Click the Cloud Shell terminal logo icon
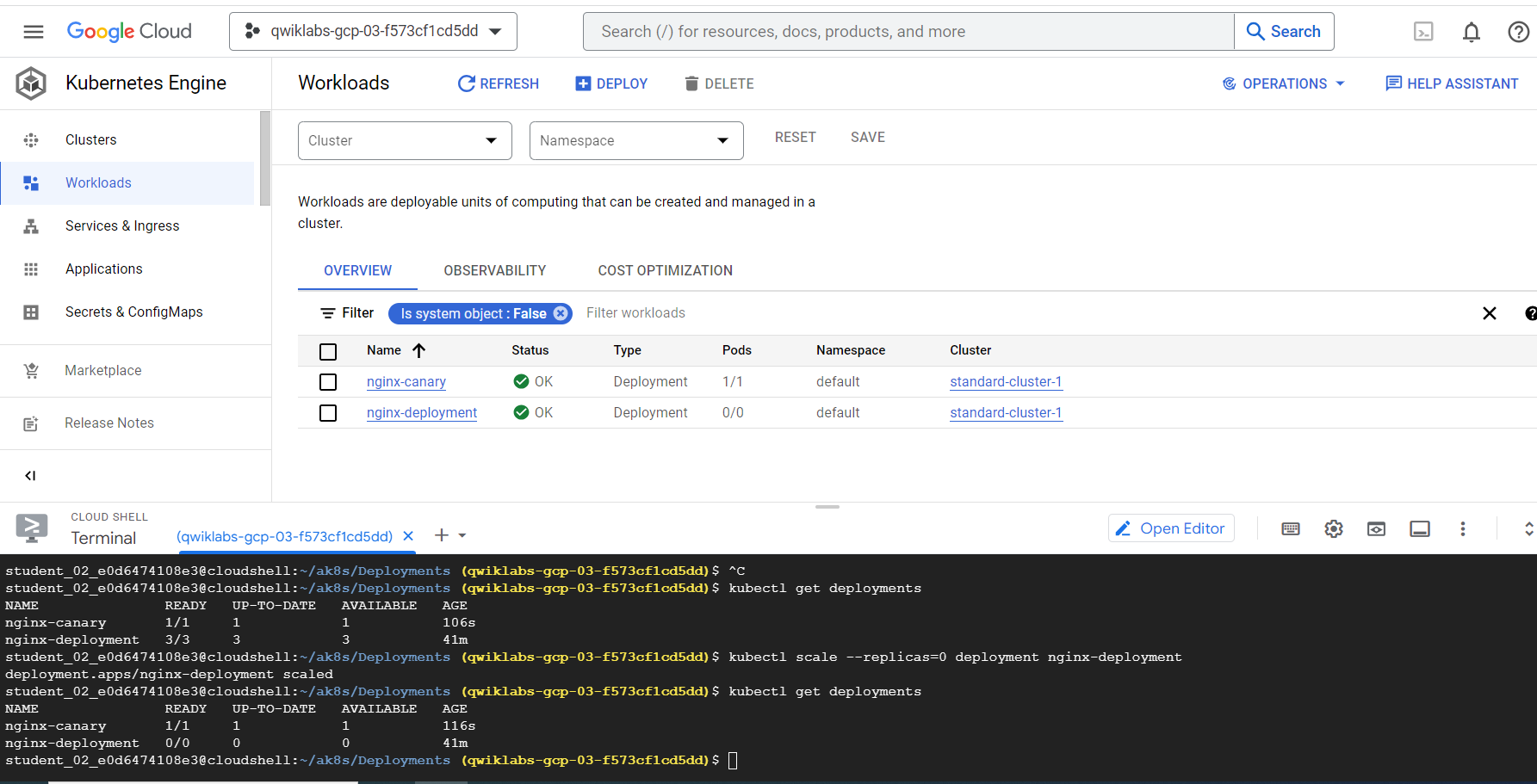 click(x=32, y=528)
